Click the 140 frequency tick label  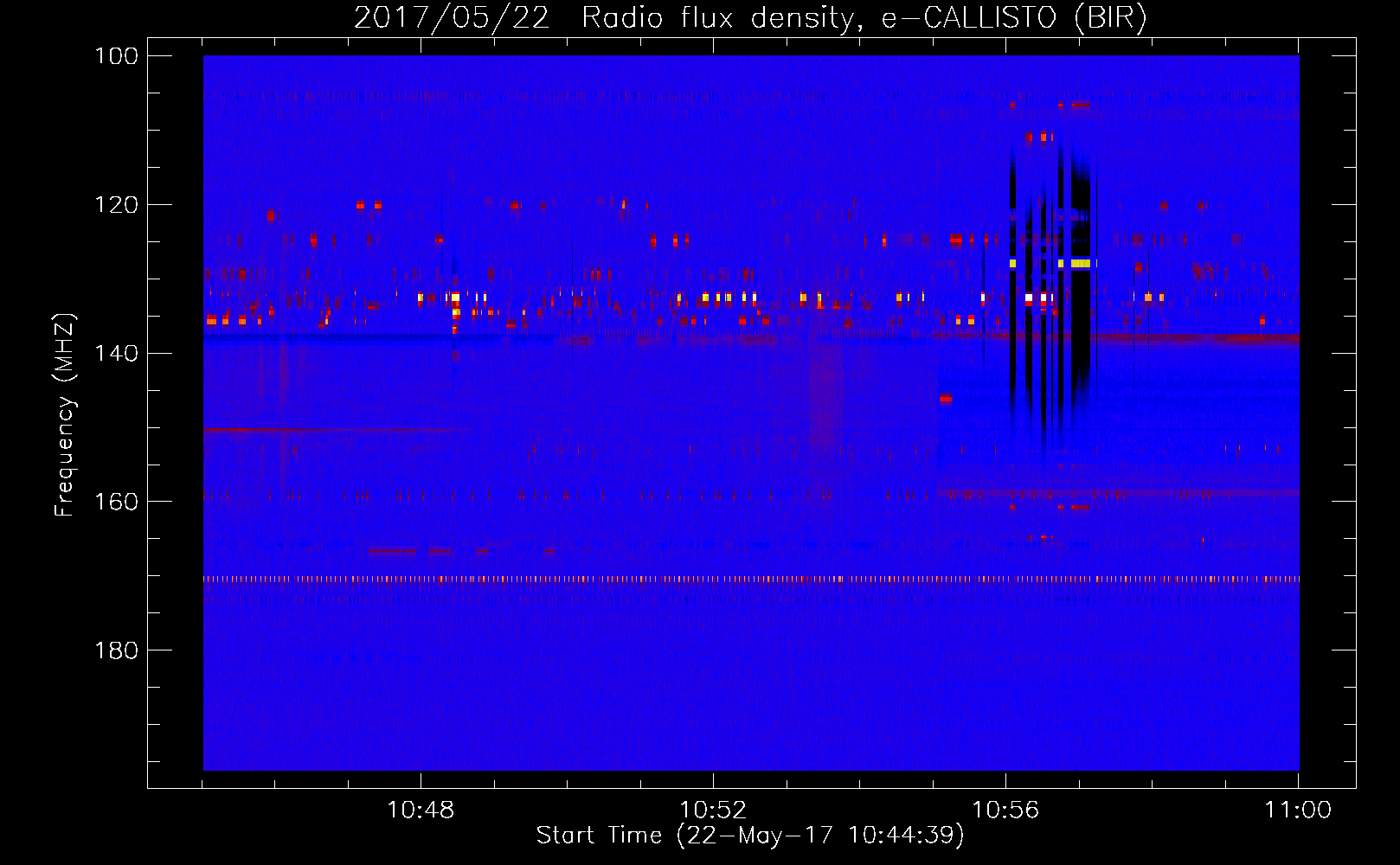[x=115, y=354]
